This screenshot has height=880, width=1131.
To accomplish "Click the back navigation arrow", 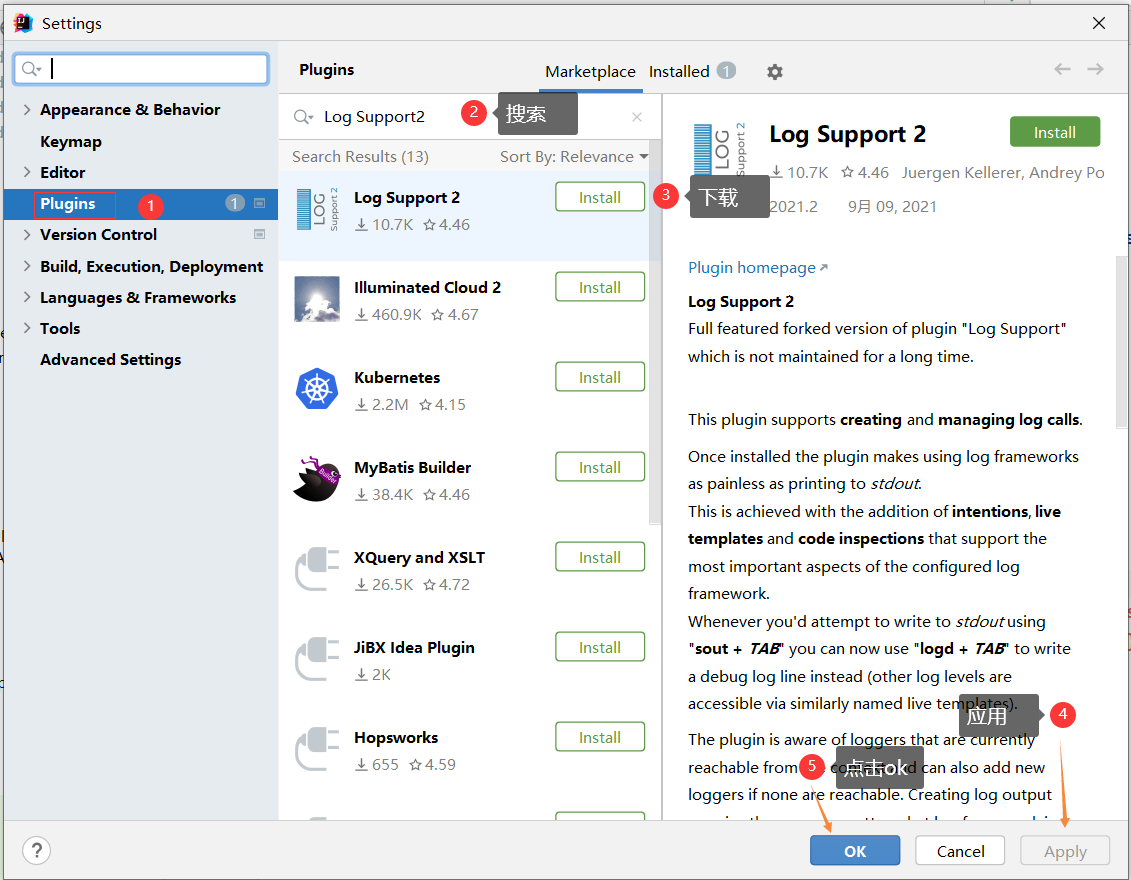I will (1062, 69).
